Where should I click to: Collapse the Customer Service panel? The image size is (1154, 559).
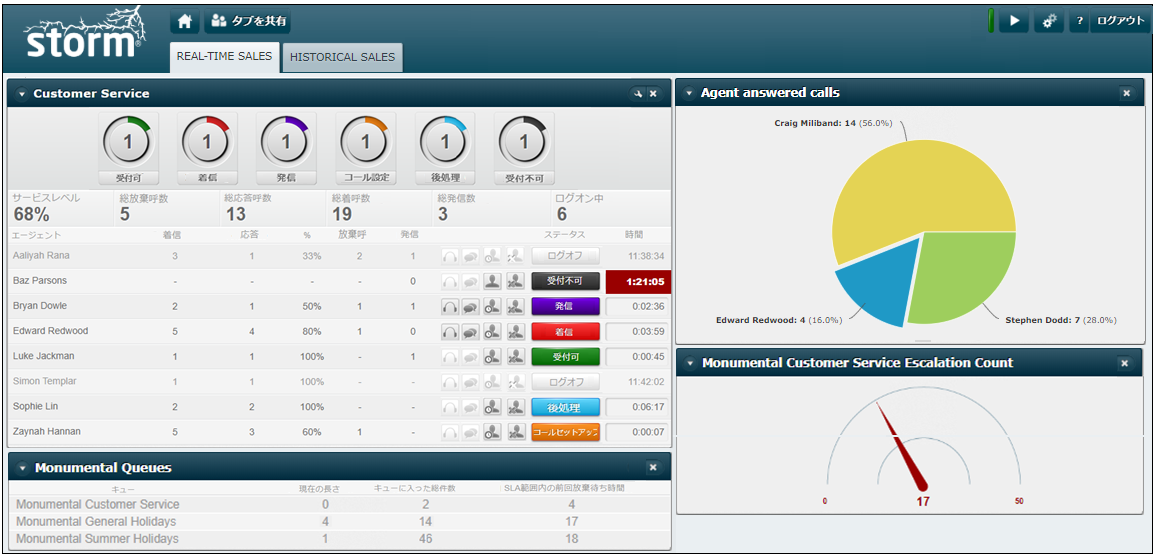(21, 94)
